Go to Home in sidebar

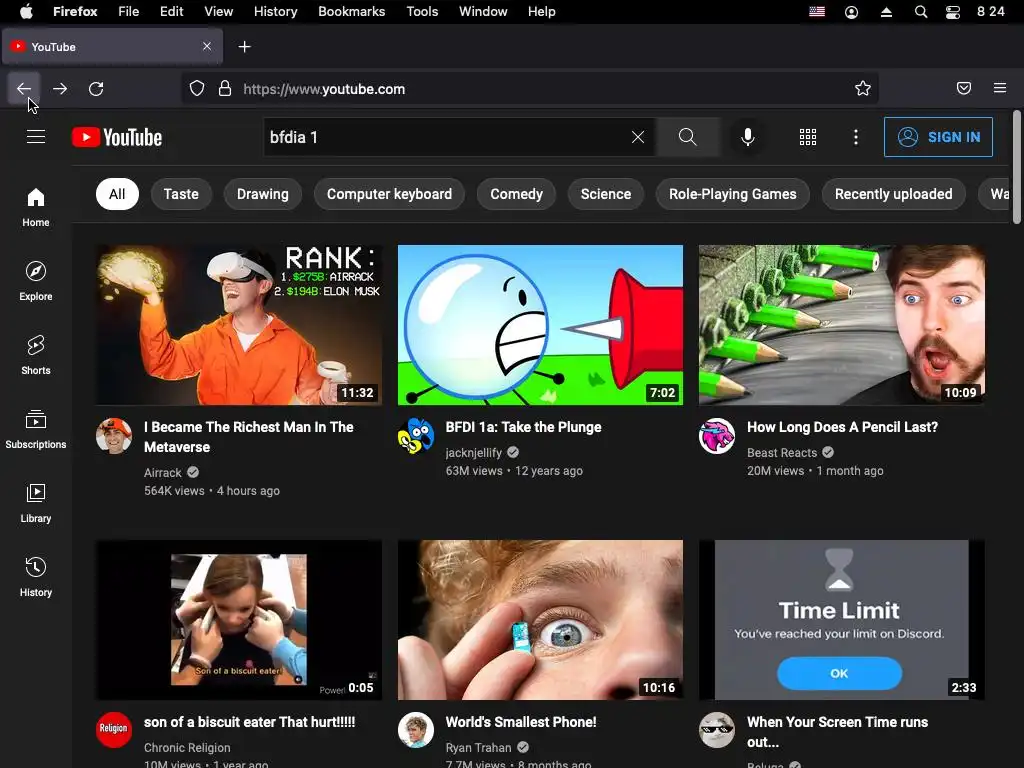click(x=36, y=208)
